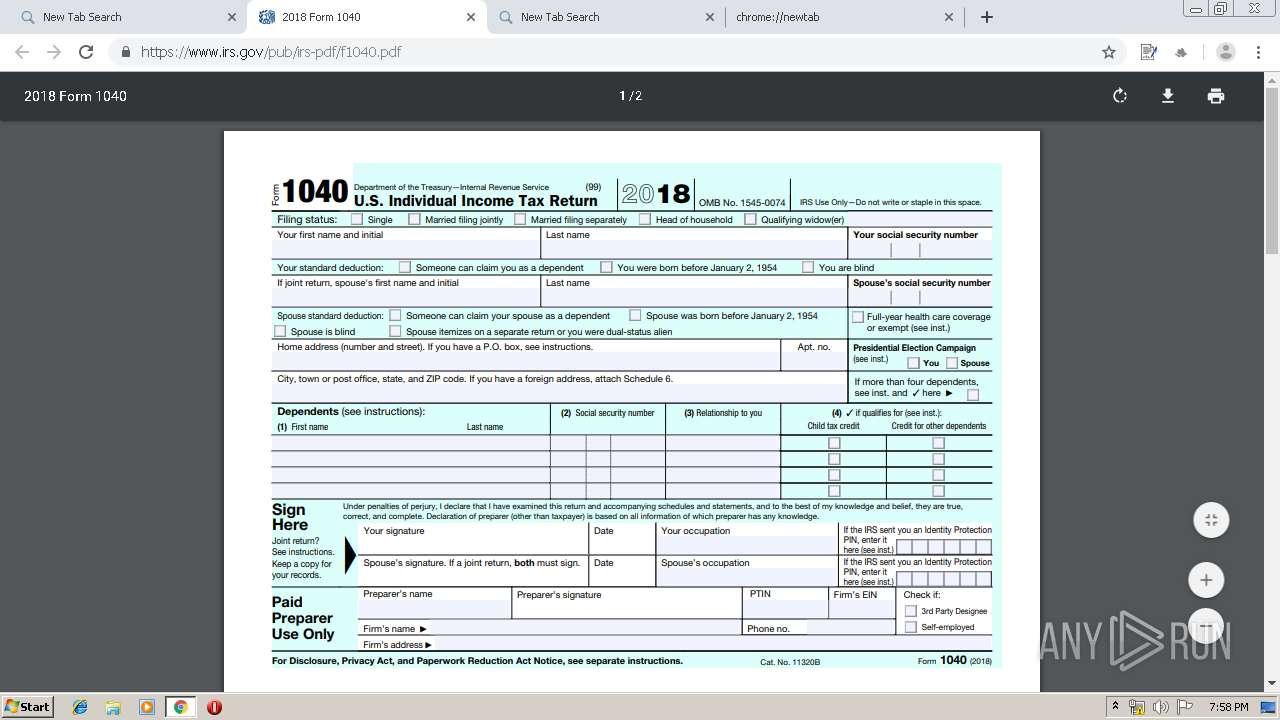Open the Chrome profile avatar

click(1226, 52)
